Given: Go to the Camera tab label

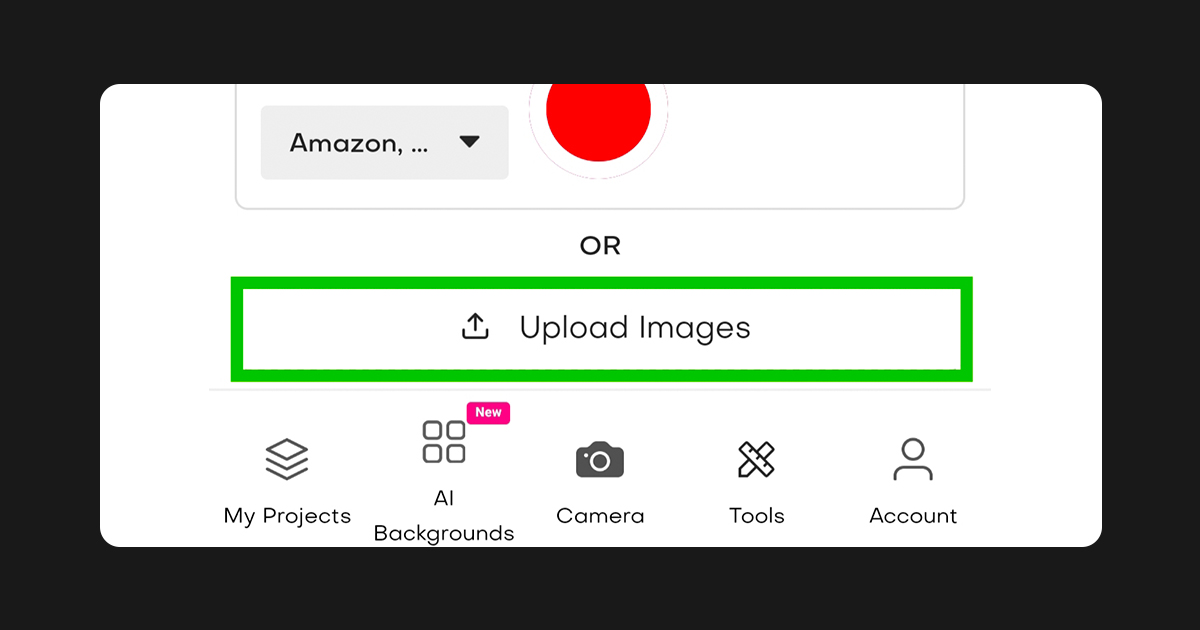Looking at the screenshot, I should click(x=600, y=516).
